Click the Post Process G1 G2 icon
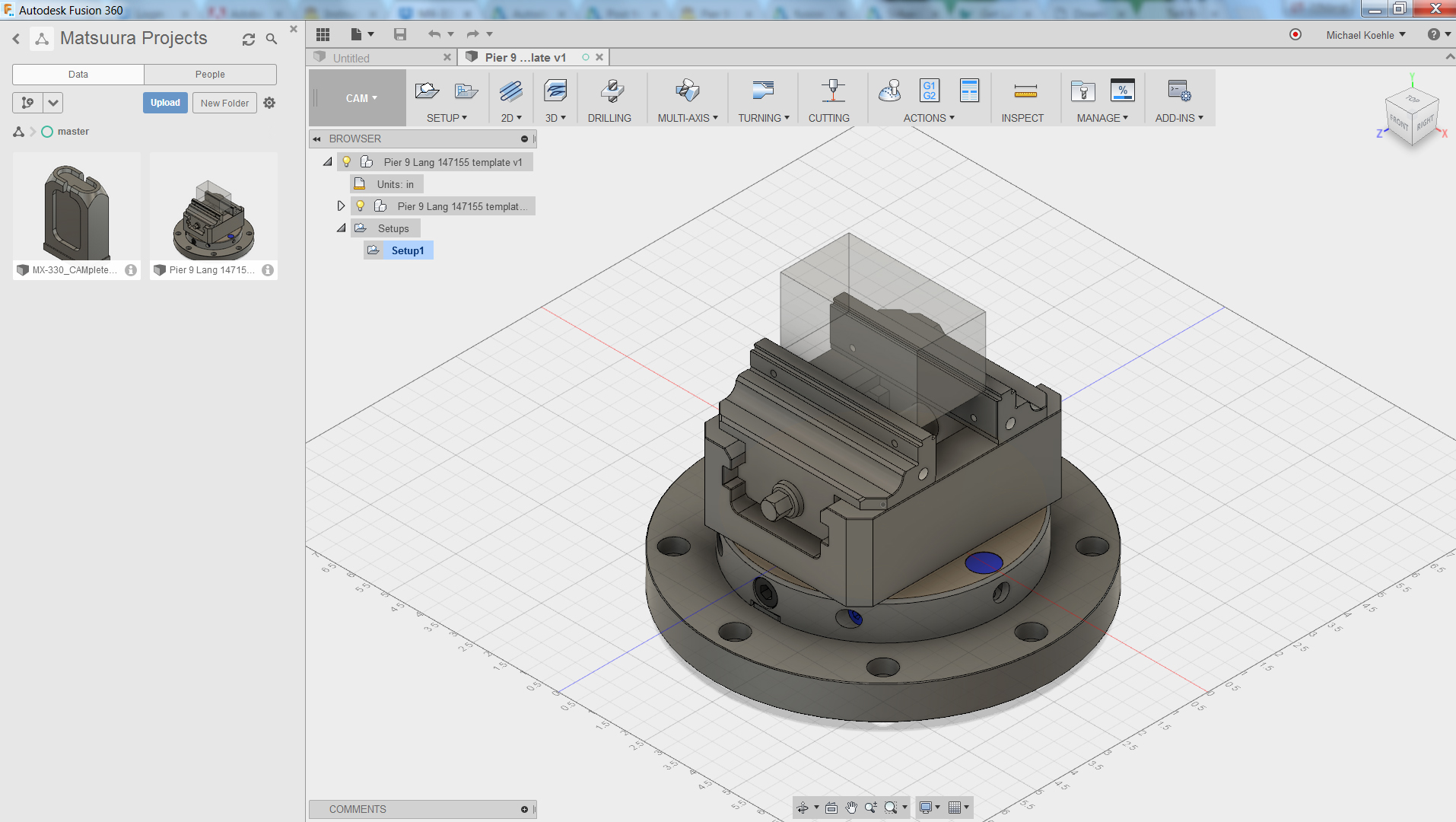Image resolution: width=1456 pixels, height=822 pixels. pyautogui.click(x=929, y=91)
